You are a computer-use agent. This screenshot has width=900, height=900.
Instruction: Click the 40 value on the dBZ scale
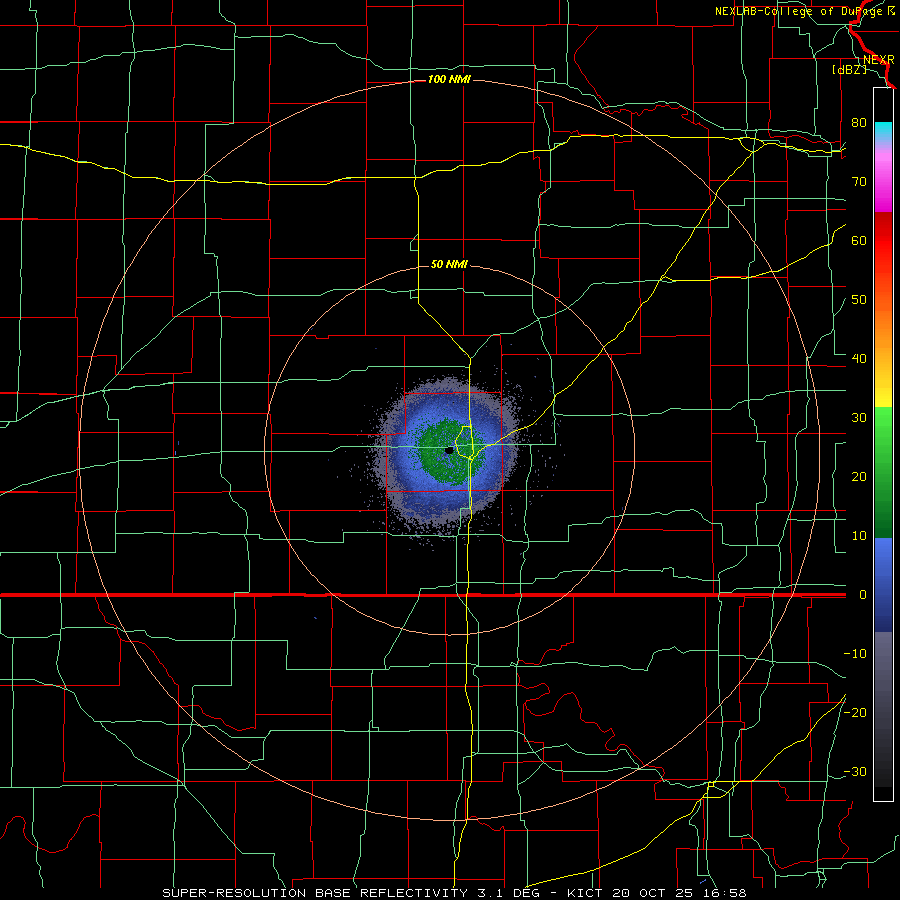pos(859,359)
